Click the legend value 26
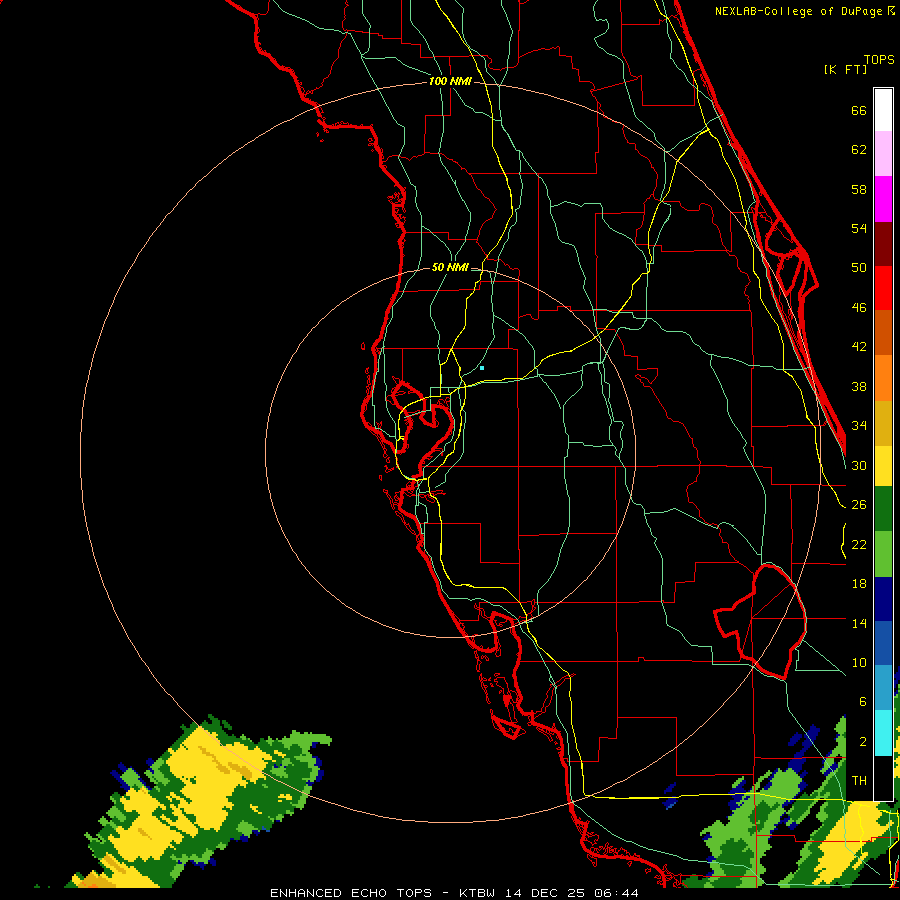The width and height of the screenshot is (900, 900). (859, 505)
